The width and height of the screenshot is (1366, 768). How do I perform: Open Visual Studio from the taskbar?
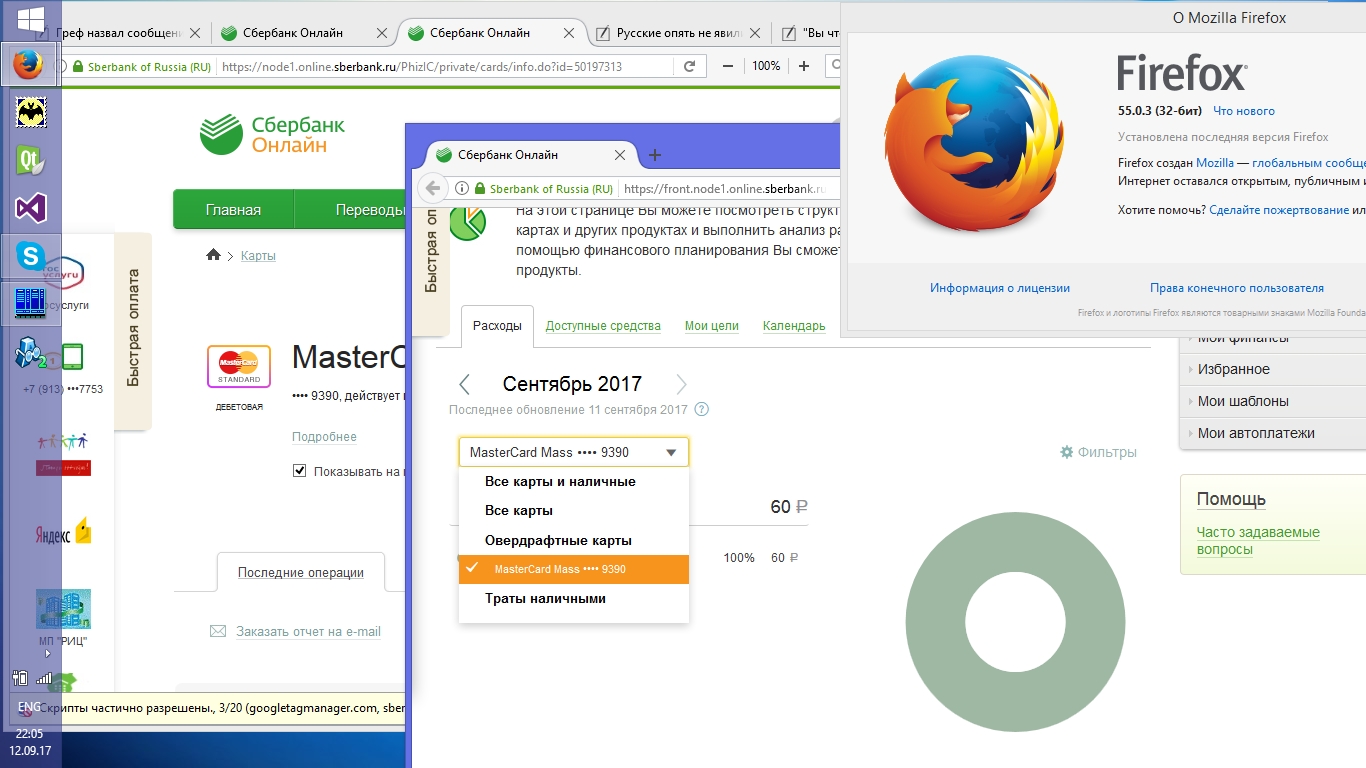click(x=31, y=208)
